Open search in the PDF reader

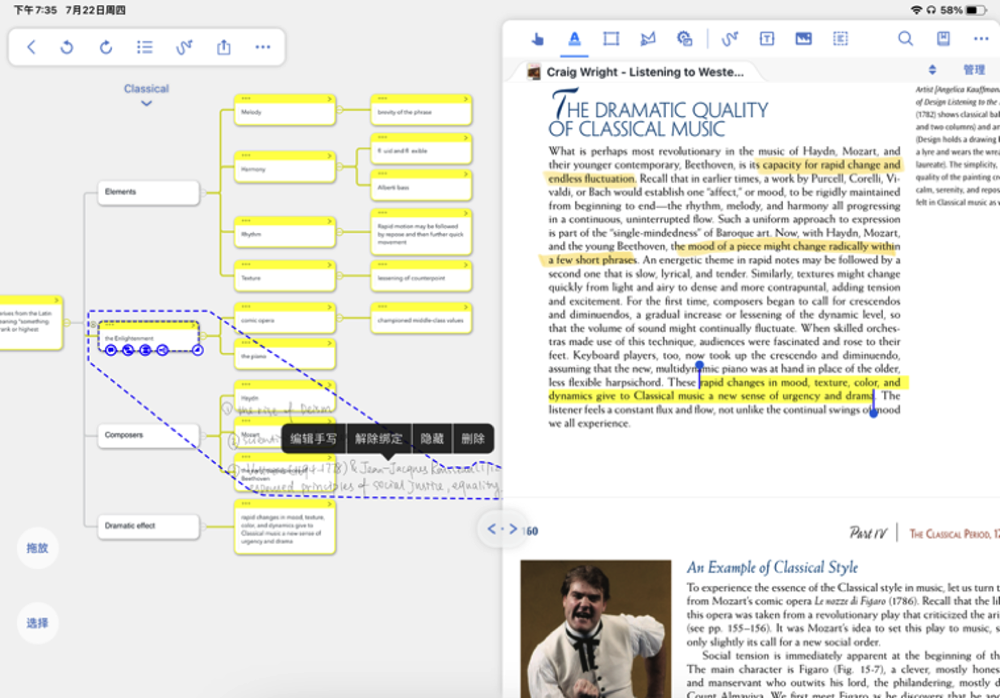click(x=905, y=38)
